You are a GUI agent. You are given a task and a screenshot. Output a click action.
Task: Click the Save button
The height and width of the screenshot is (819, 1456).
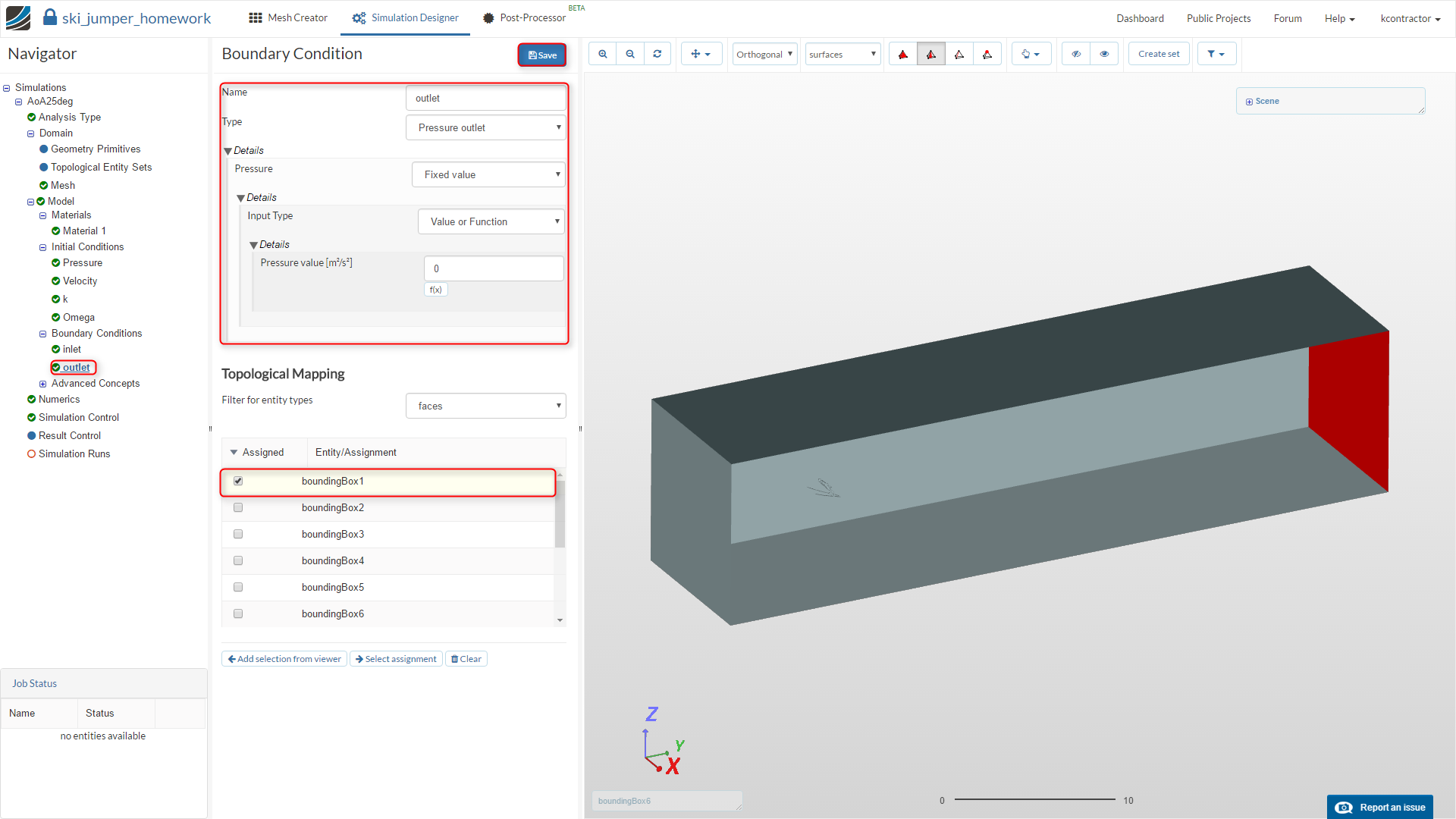542,55
